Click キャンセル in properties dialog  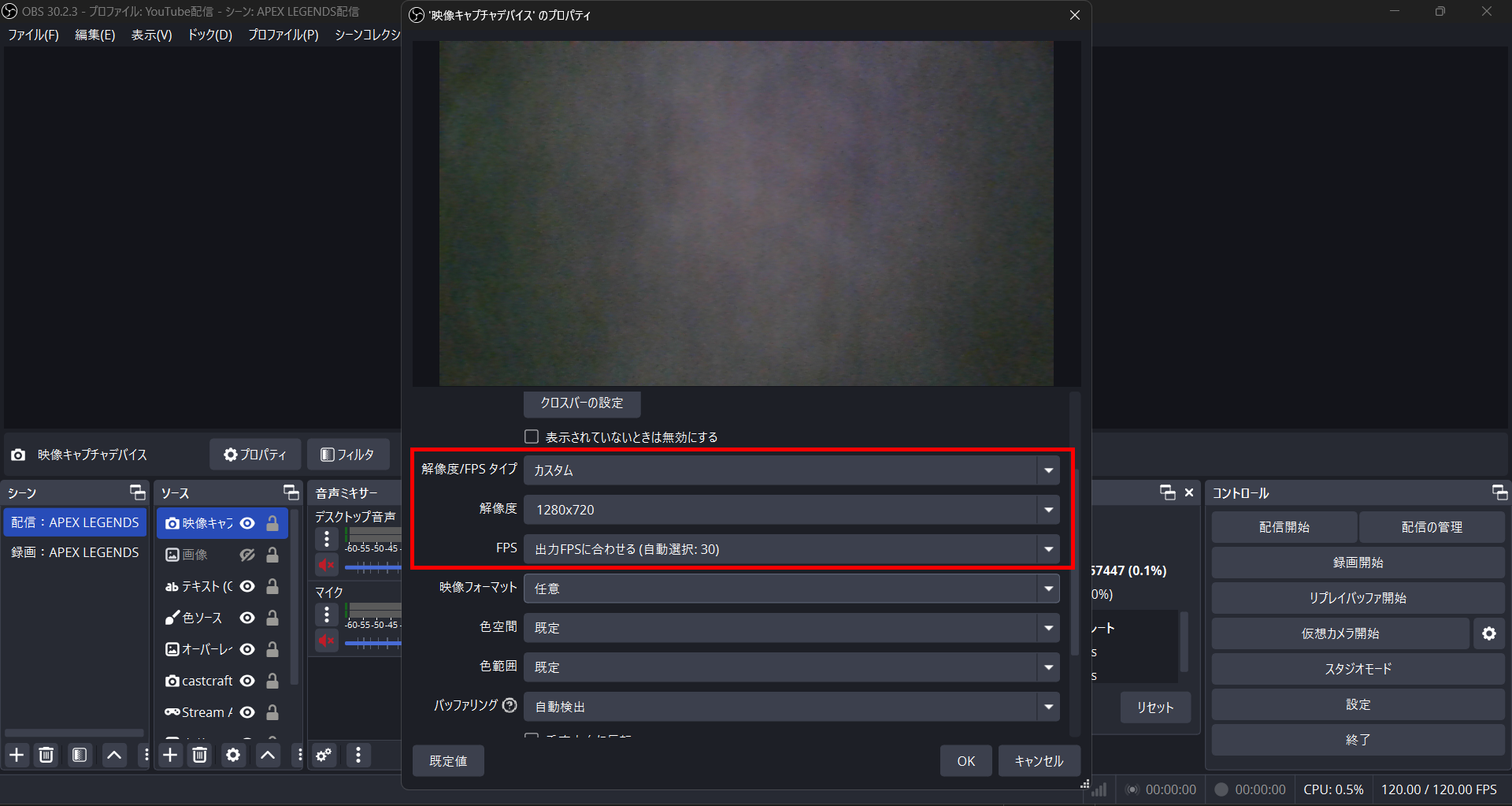tap(1039, 761)
